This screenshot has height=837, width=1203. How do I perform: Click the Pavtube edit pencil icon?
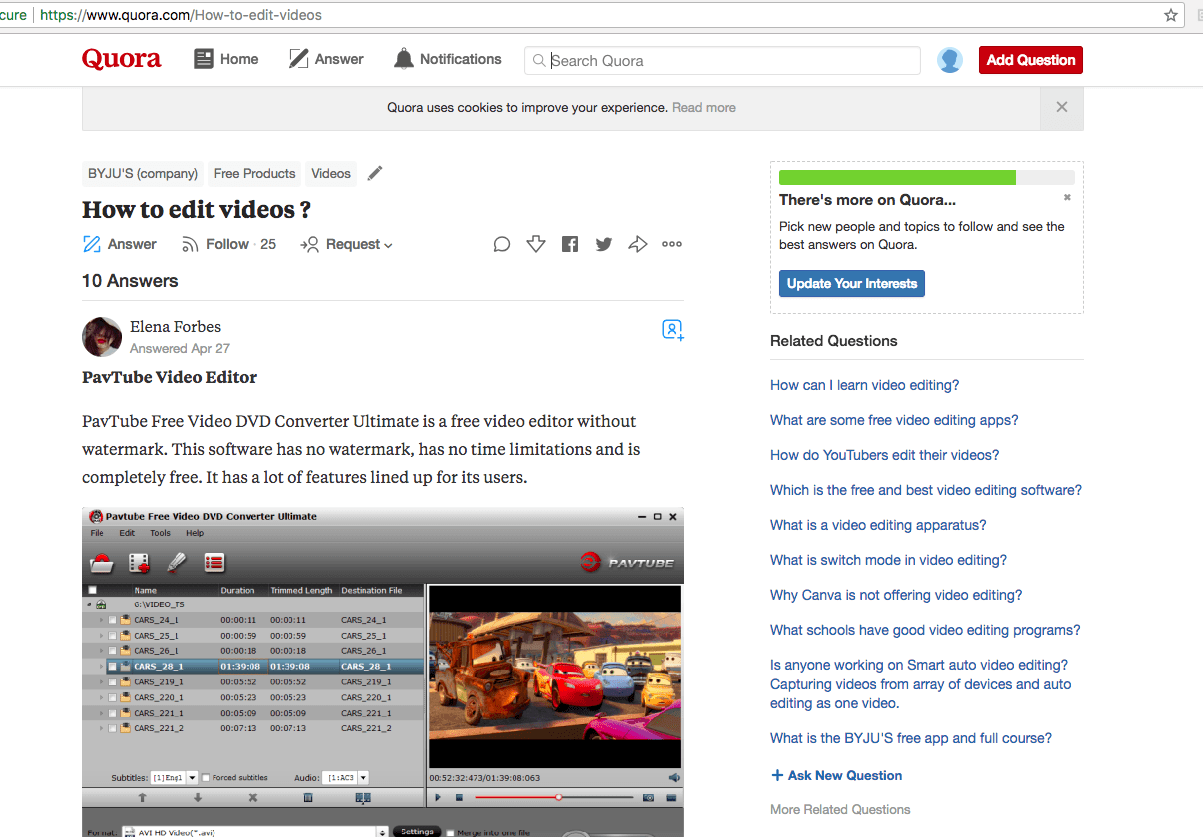pos(177,563)
